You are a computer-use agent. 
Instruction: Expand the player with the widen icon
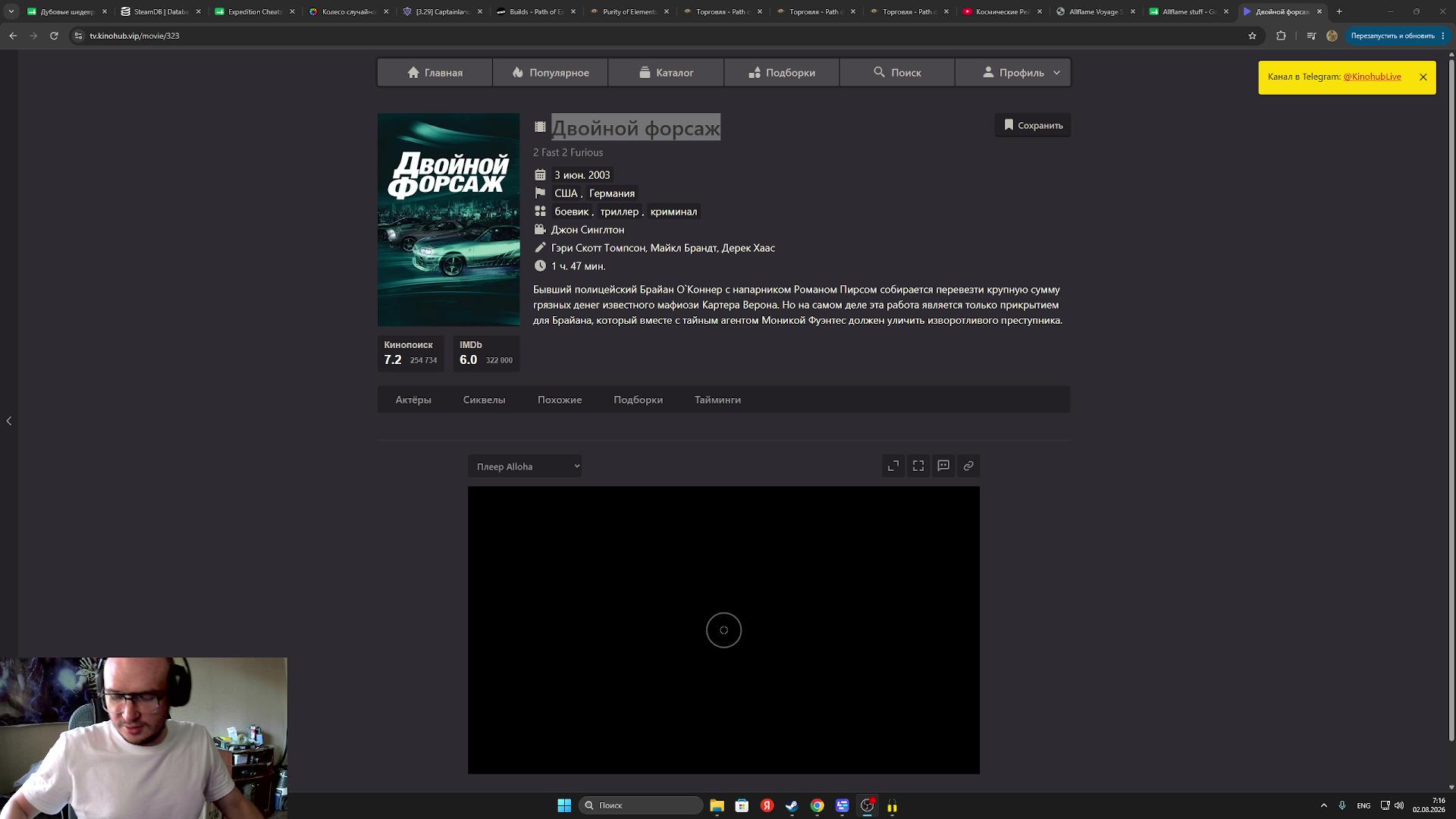pos(893,466)
